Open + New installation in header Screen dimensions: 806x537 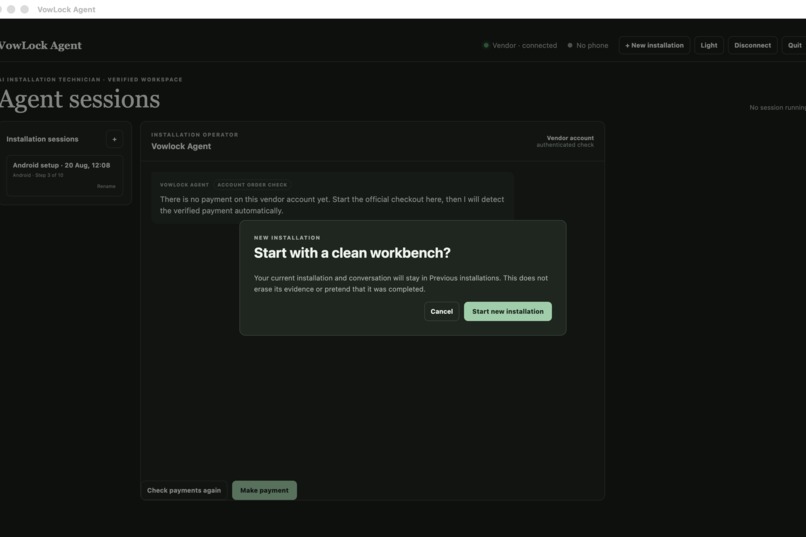click(x=654, y=45)
